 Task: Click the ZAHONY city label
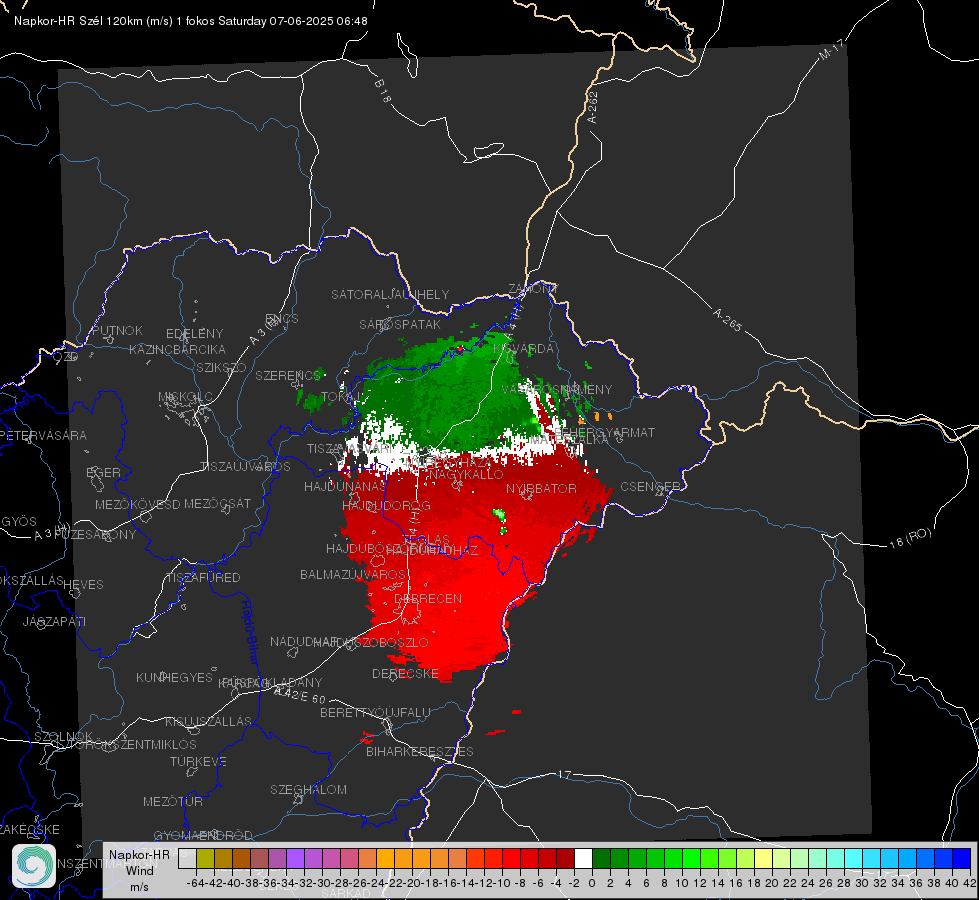coord(533,289)
